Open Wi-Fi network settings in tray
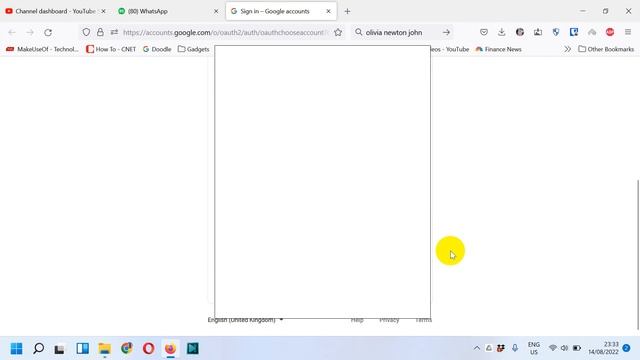640x360 pixels. [553, 348]
